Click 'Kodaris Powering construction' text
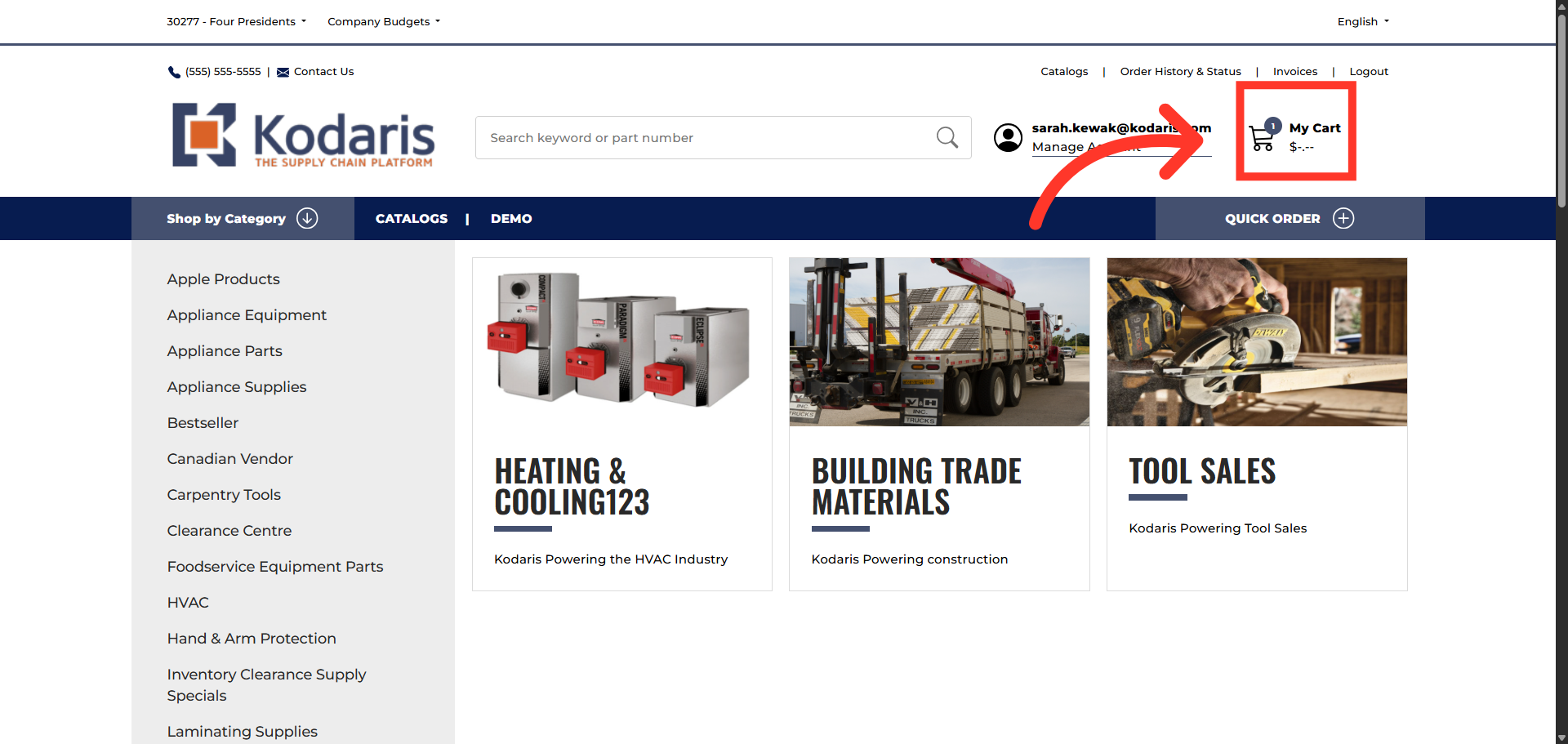The image size is (1568, 744). click(910, 559)
